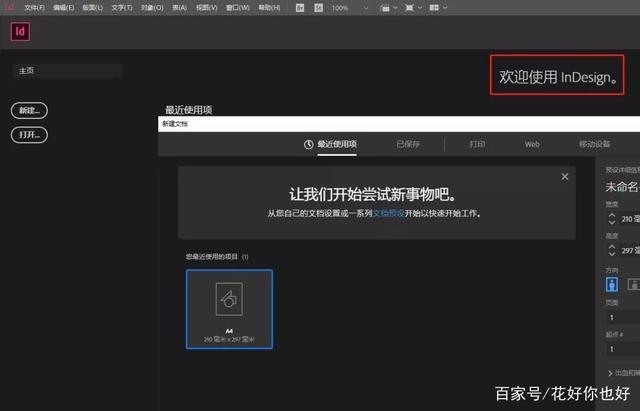Click the 最近使用项 heading on the home screen
This screenshot has width=640, height=411.
(x=189, y=110)
